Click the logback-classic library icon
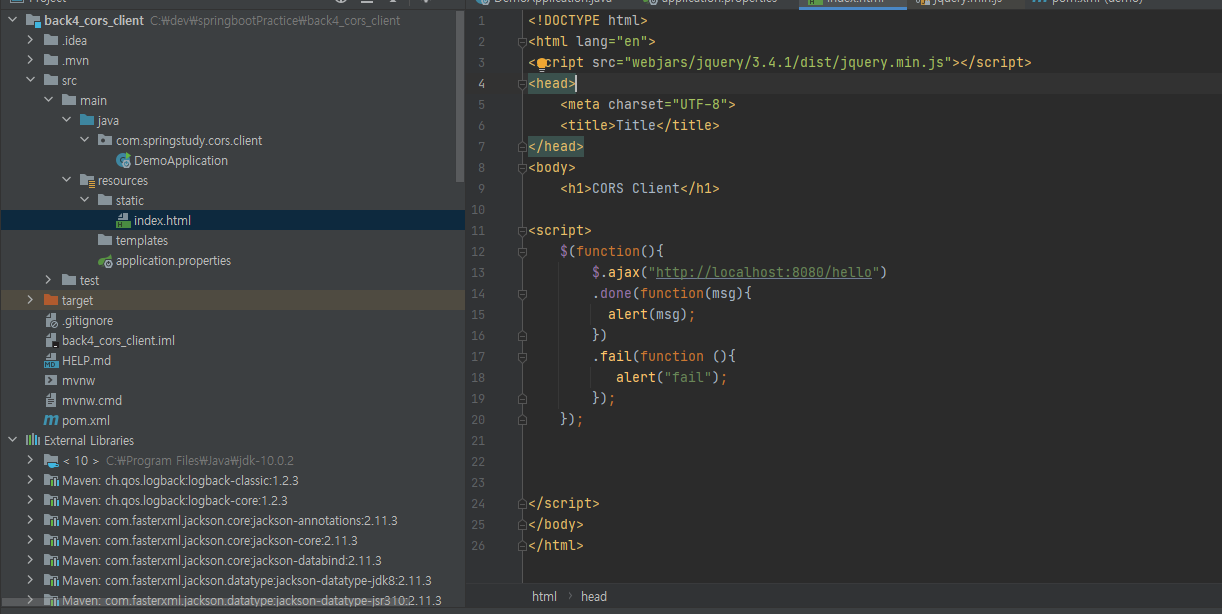1222x614 pixels. [x=51, y=480]
